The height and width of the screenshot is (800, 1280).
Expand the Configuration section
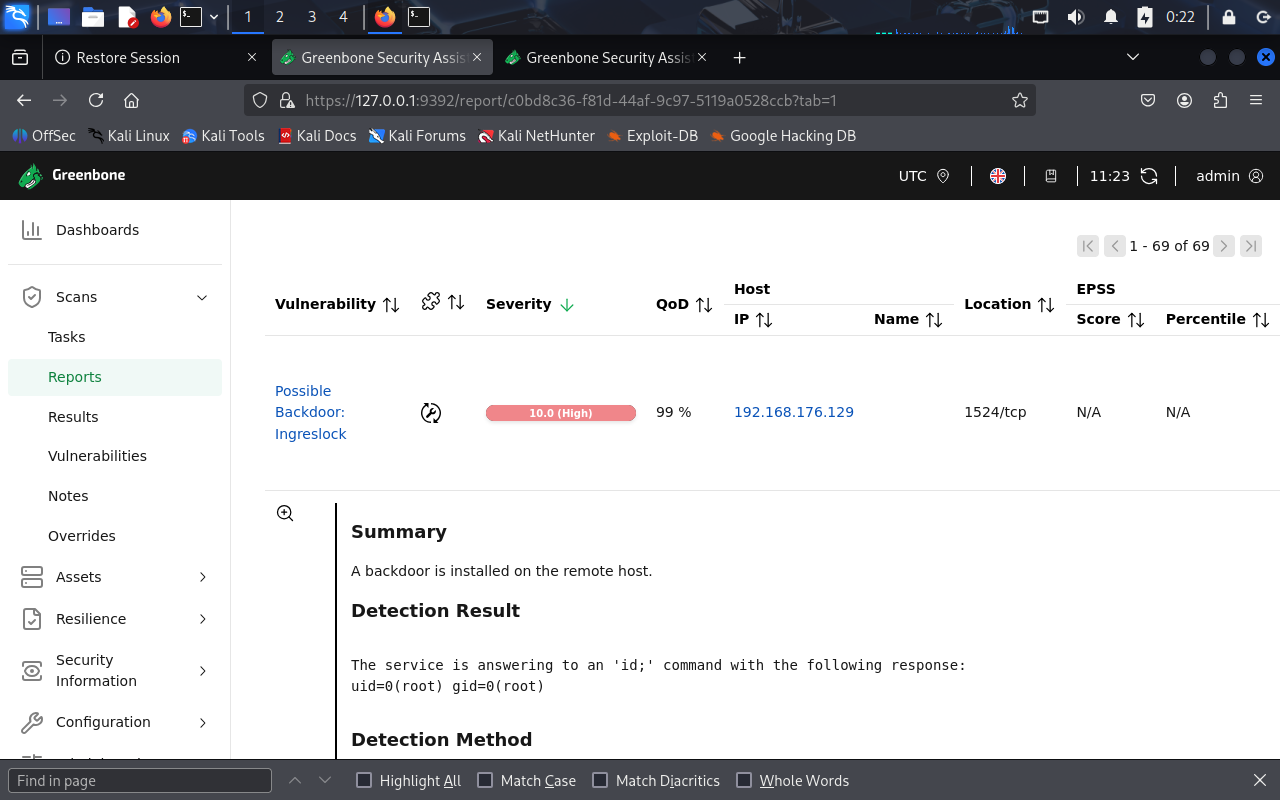(202, 722)
